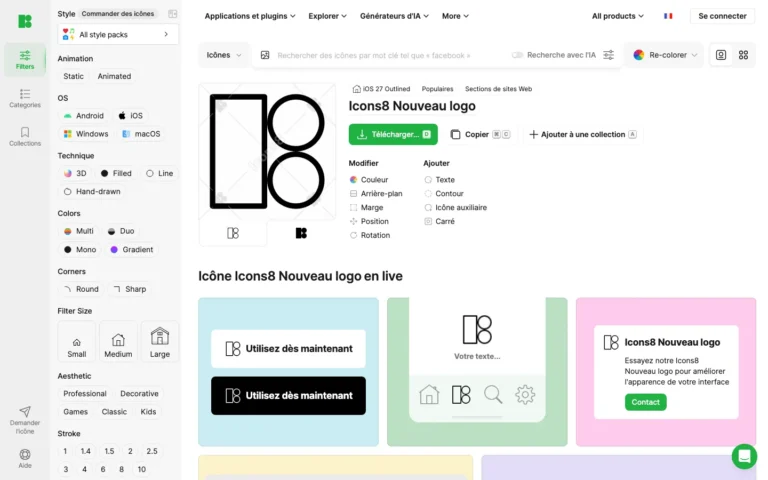Filter by Windows style
768x480 pixels.
point(86,134)
